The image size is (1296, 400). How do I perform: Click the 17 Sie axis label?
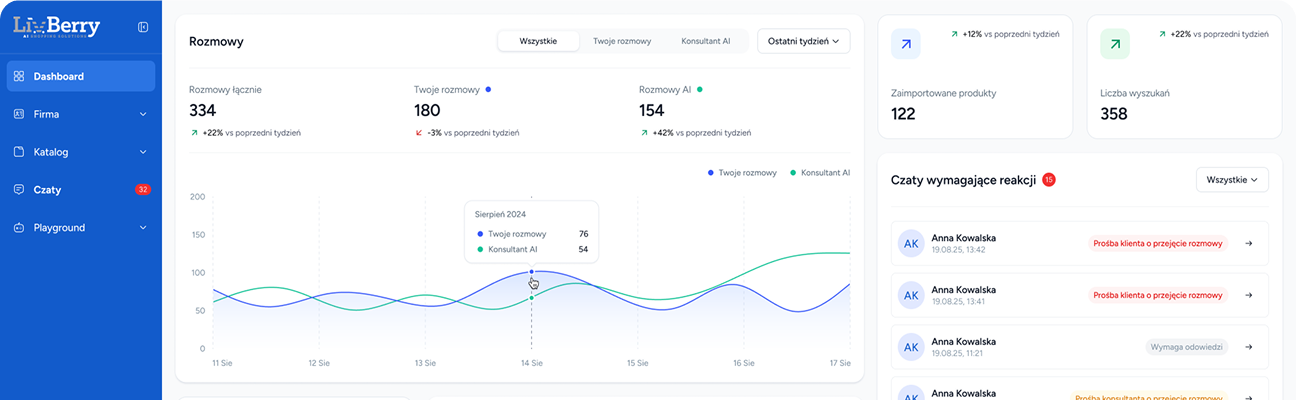point(840,363)
